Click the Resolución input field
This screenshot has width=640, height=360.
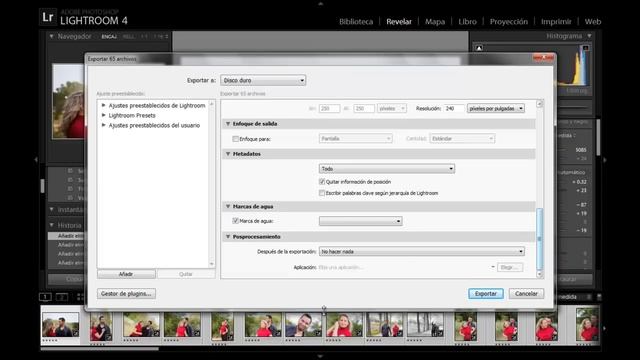454,109
